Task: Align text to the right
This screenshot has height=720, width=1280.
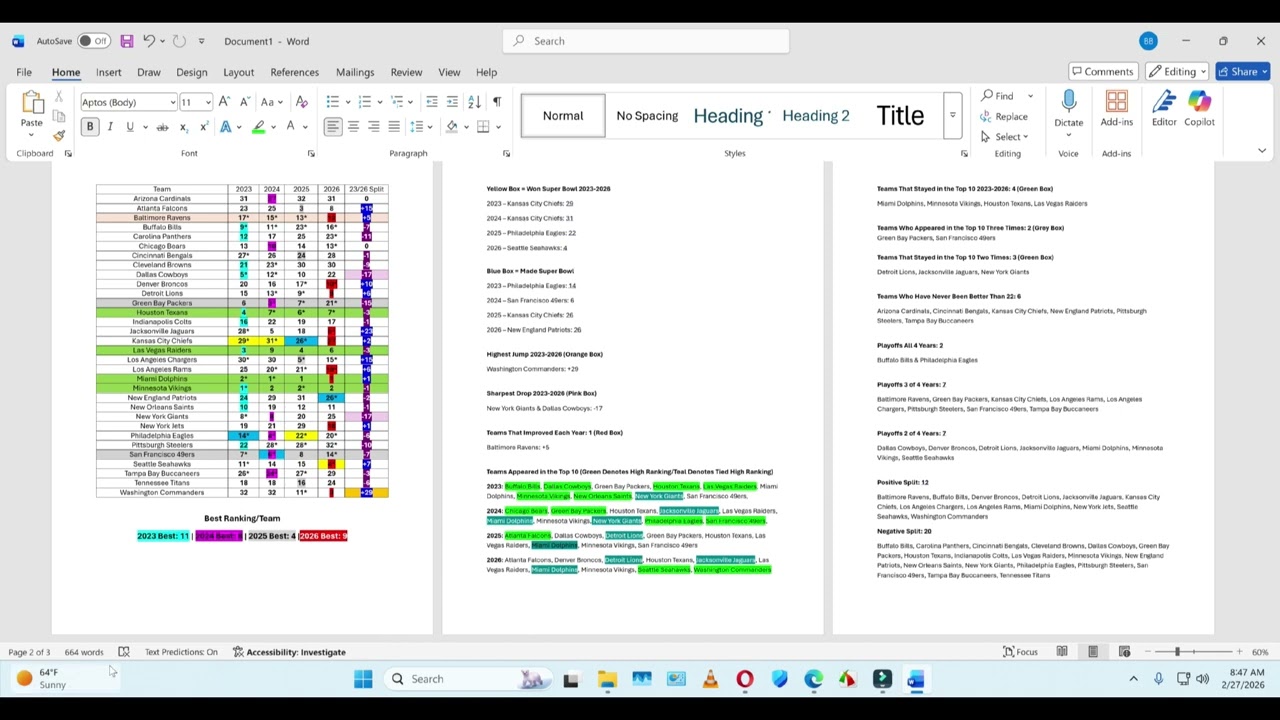Action: [x=373, y=127]
